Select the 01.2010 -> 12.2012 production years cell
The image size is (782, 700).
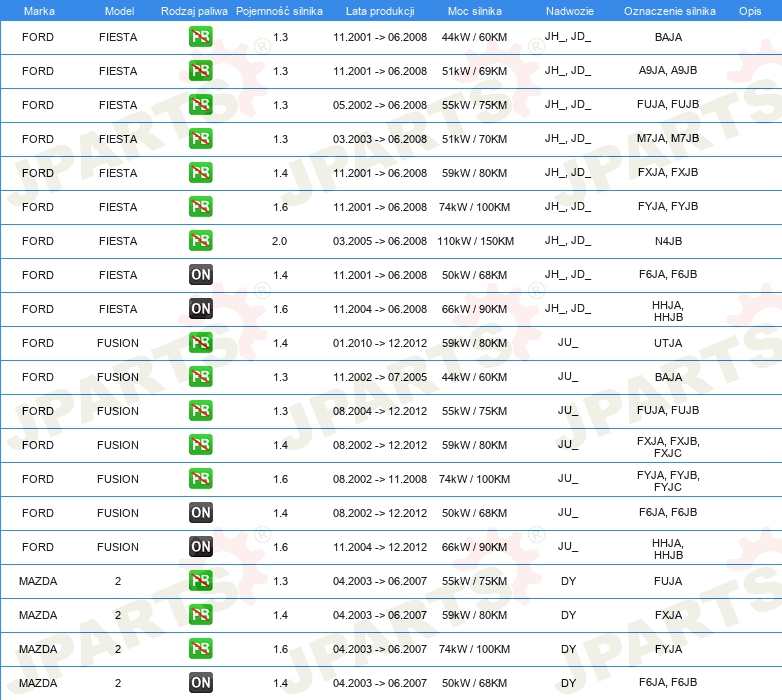click(x=380, y=343)
